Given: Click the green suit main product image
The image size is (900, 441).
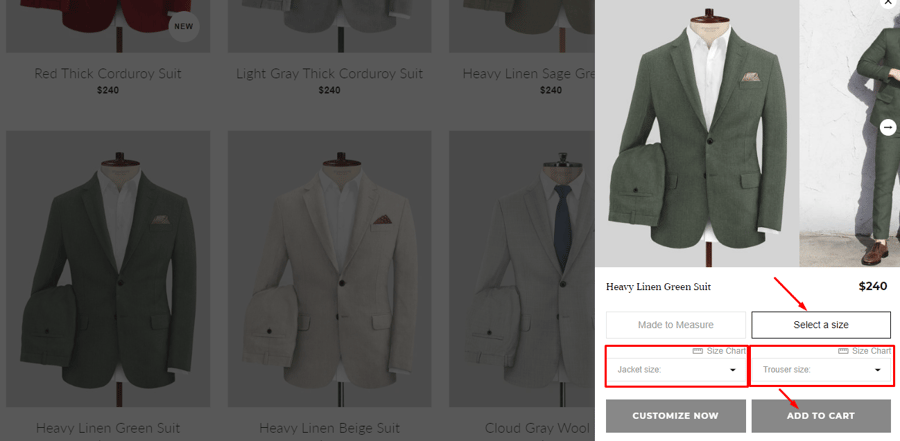Looking at the screenshot, I should [x=697, y=133].
